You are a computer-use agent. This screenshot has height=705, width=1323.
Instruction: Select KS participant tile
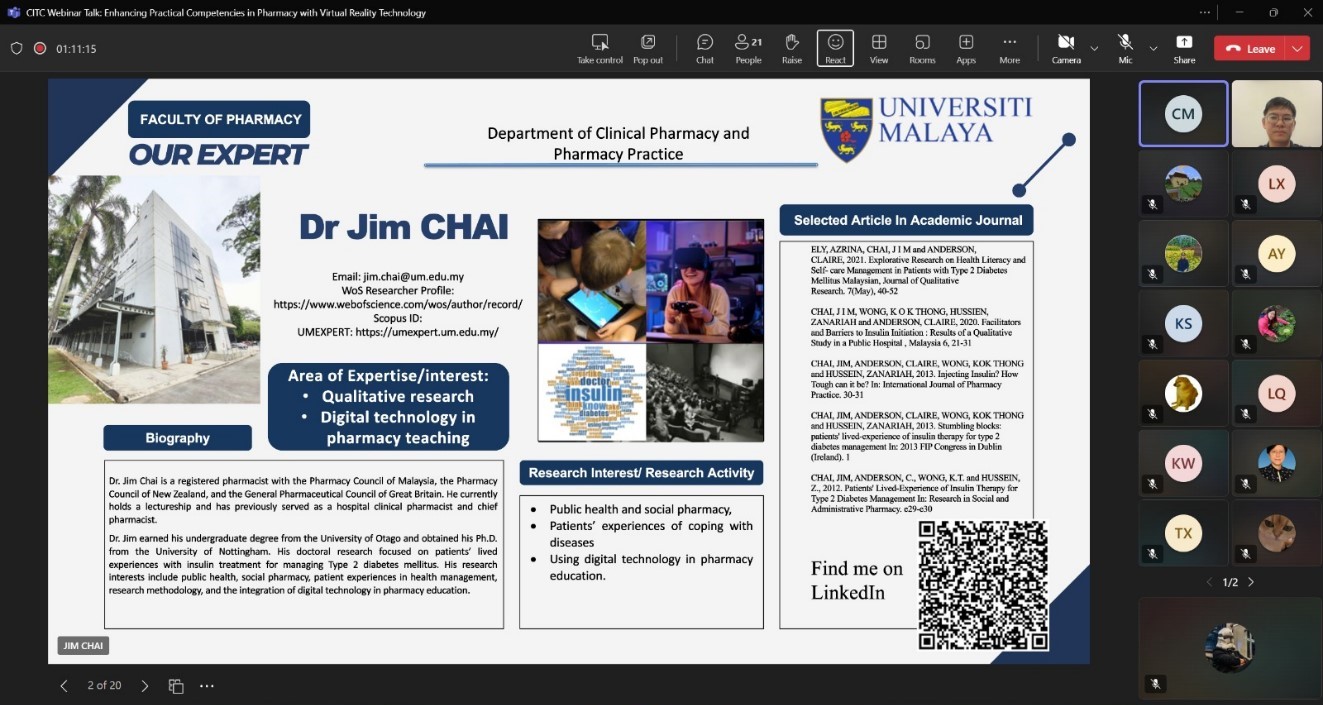[x=1183, y=324]
